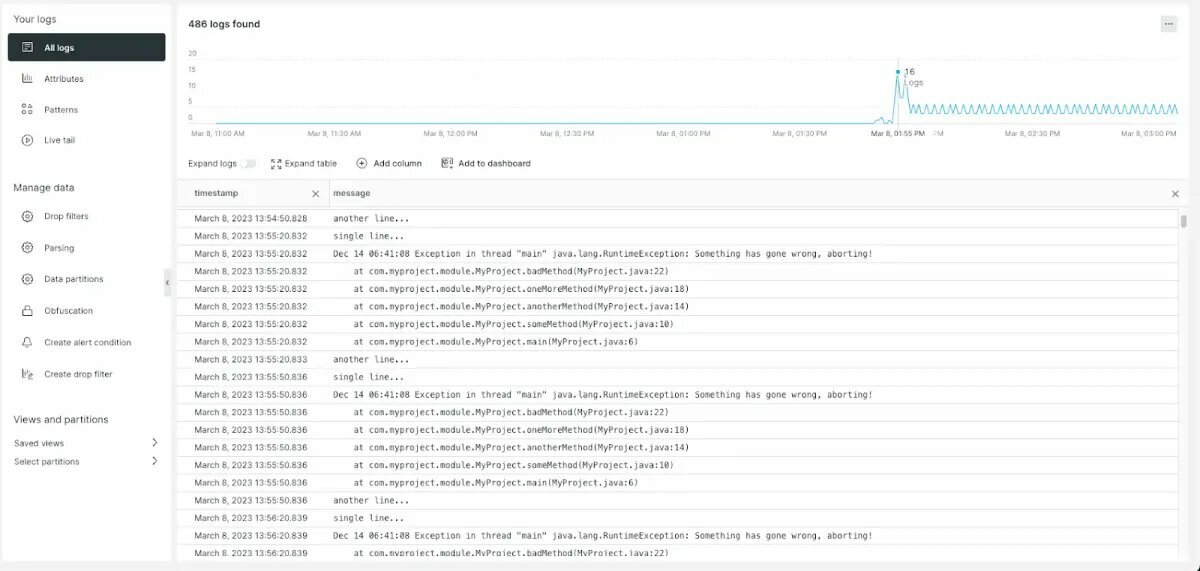1200x571 pixels.
Task: Click Add column
Action: coord(397,163)
